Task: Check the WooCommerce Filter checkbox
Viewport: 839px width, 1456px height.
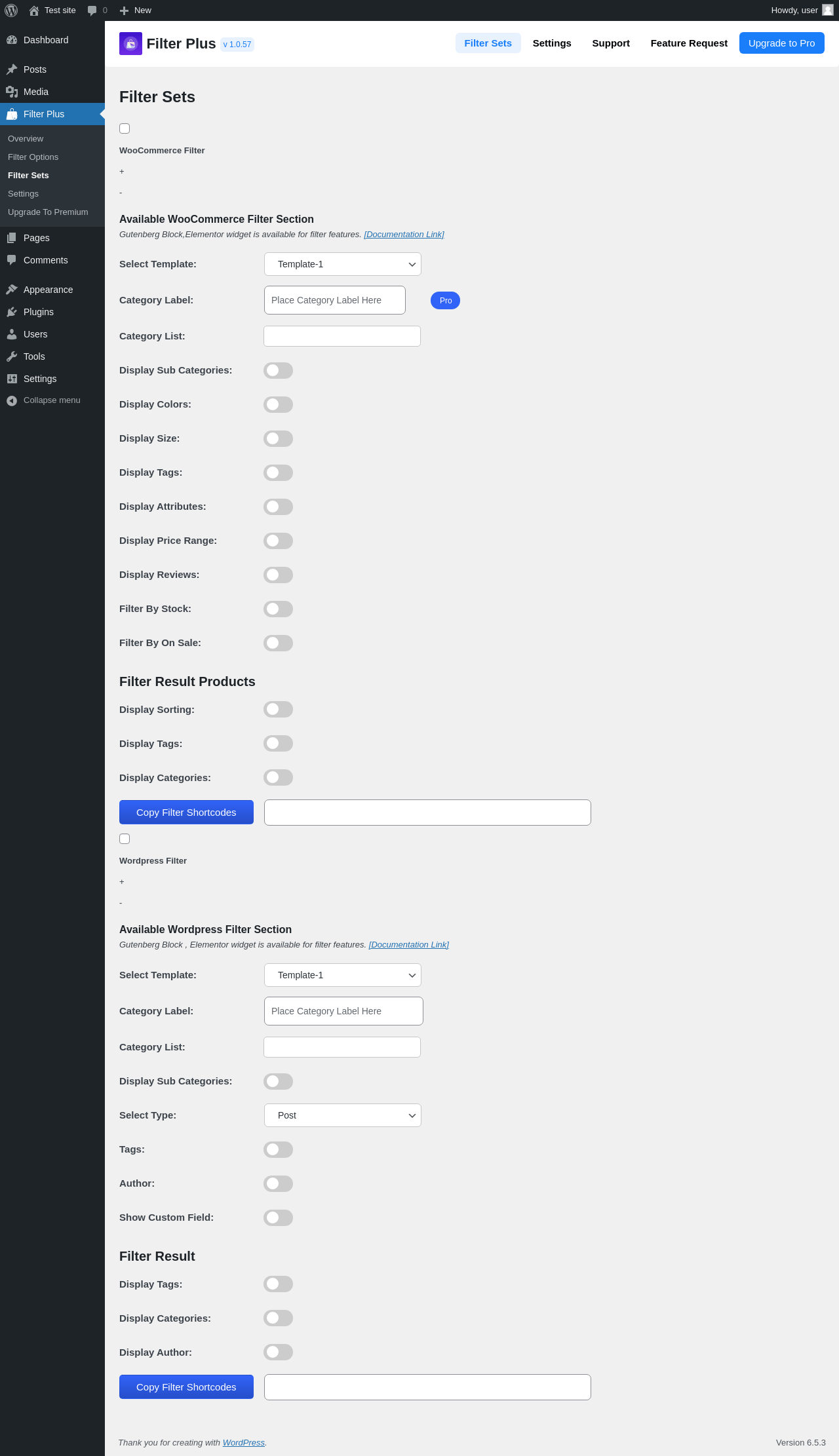Action: click(125, 128)
